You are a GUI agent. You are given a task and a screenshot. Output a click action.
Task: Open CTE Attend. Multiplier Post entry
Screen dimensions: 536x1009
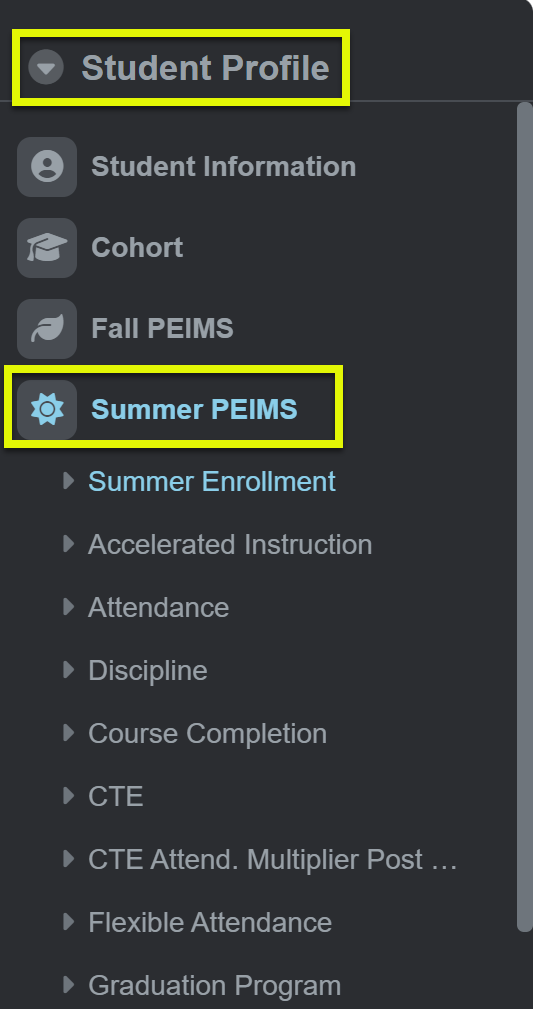pyautogui.click(x=272, y=860)
